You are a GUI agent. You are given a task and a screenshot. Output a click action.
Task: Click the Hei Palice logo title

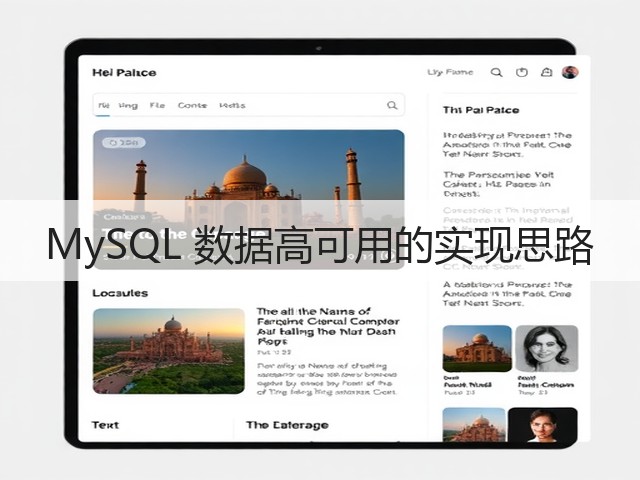124,73
